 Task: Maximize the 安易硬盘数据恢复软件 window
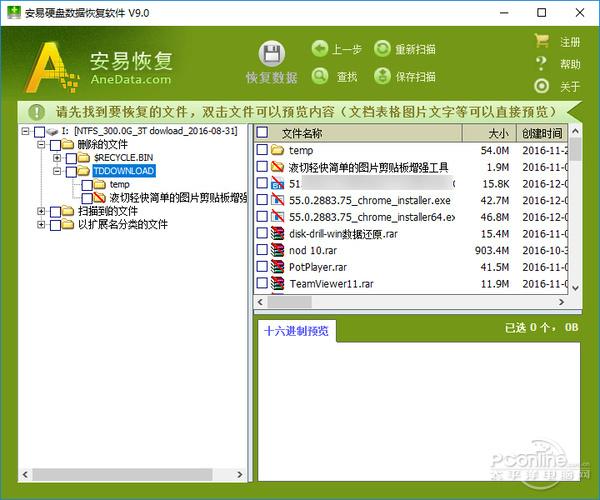point(541,13)
